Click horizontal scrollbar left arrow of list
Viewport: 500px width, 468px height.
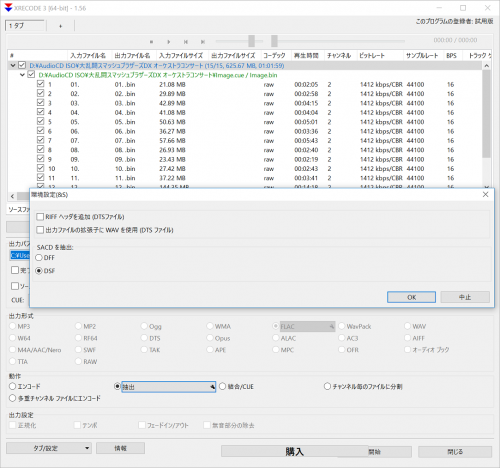pyautogui.click(x=12, y=196)
